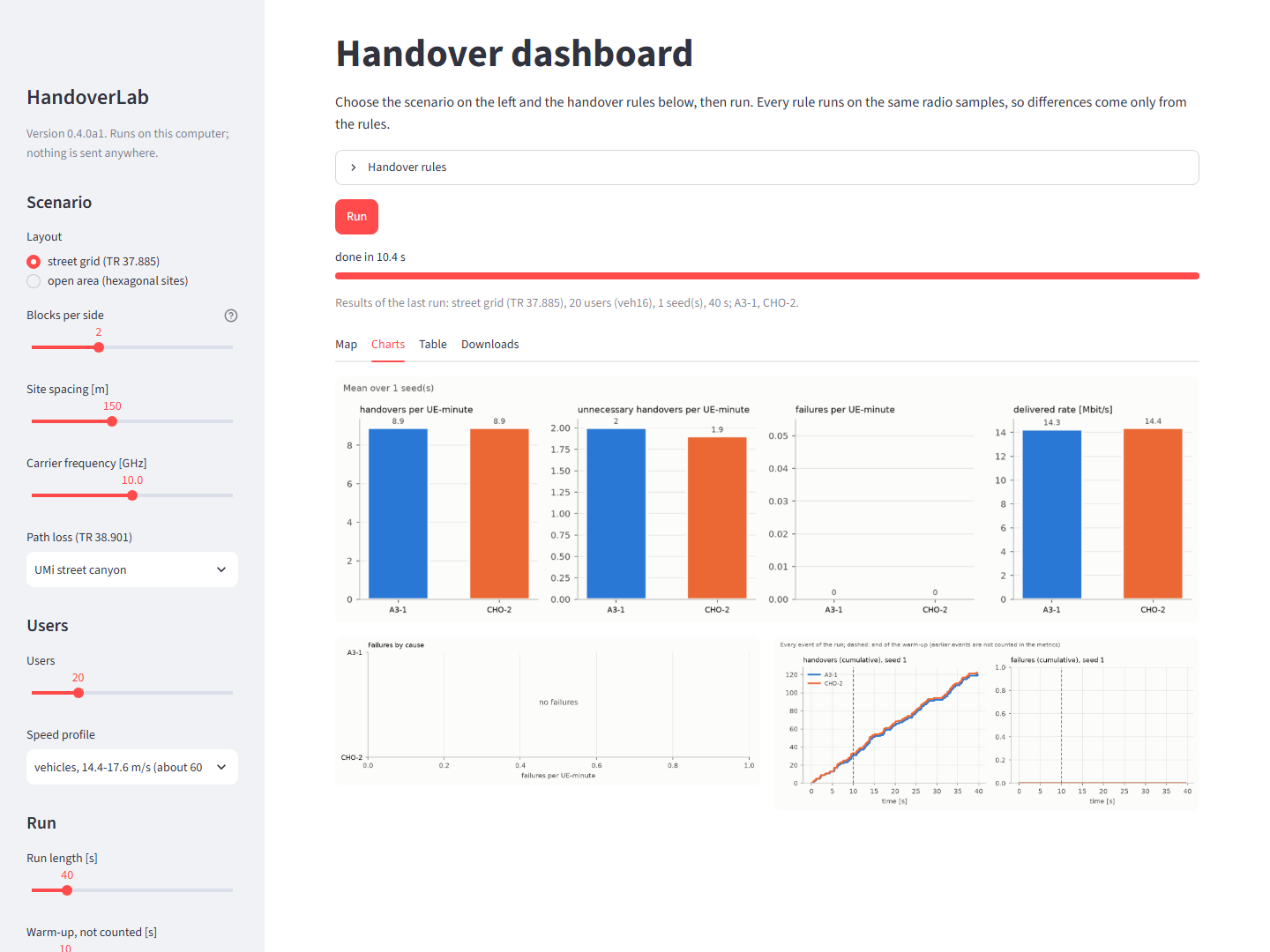Click the 'Handover dashboard' page title

[514, 54]
